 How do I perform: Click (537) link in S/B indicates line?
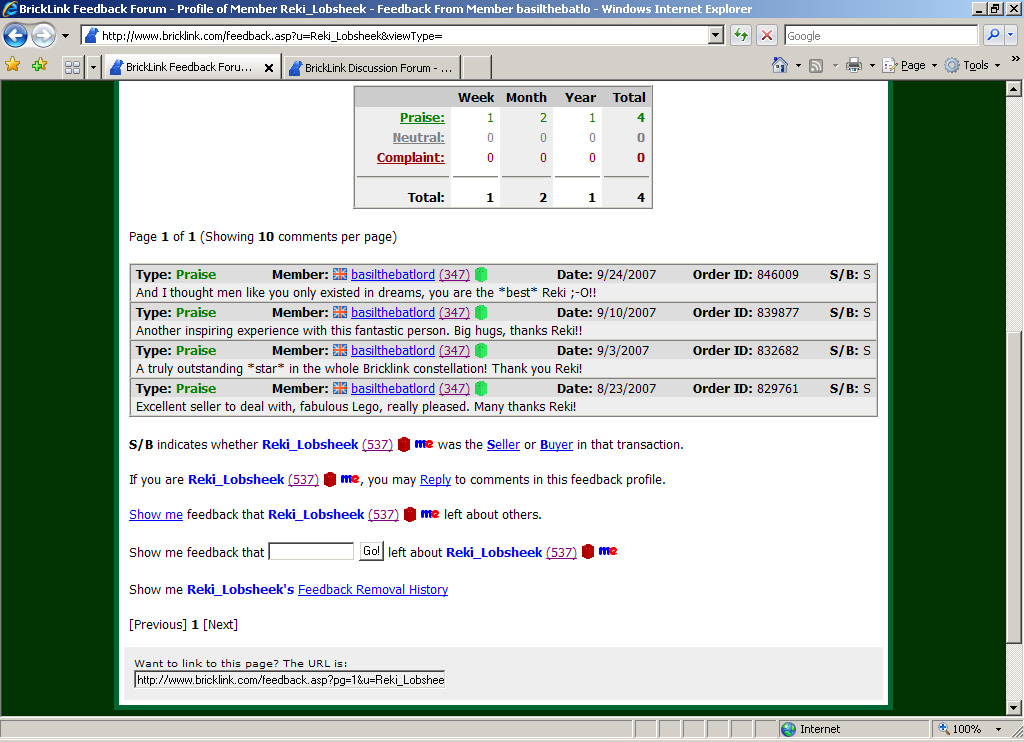377,445
